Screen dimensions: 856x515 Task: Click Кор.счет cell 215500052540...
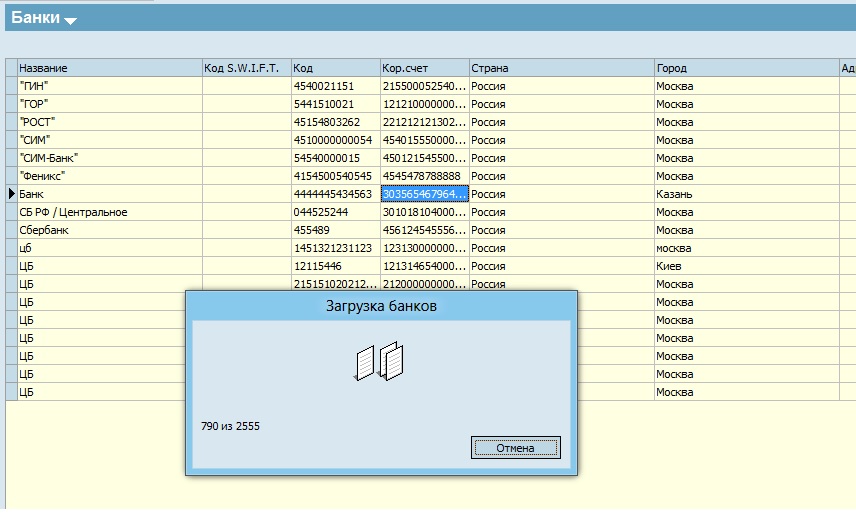[425, 86]
